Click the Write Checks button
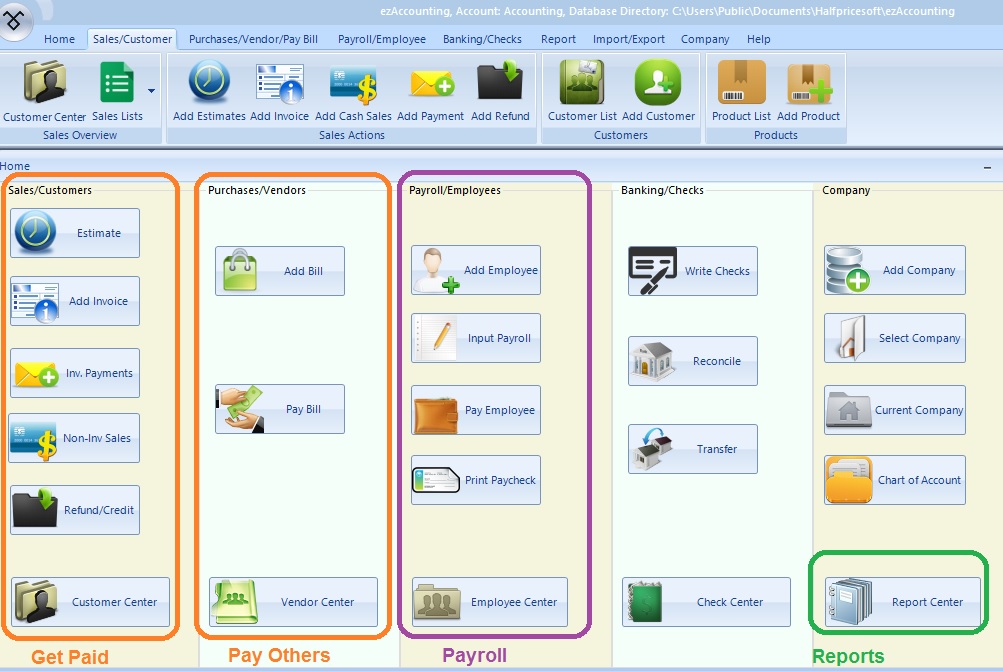The height and width of the screenshot is (671, 1003). pyautogui.click(x=693, y=271)
